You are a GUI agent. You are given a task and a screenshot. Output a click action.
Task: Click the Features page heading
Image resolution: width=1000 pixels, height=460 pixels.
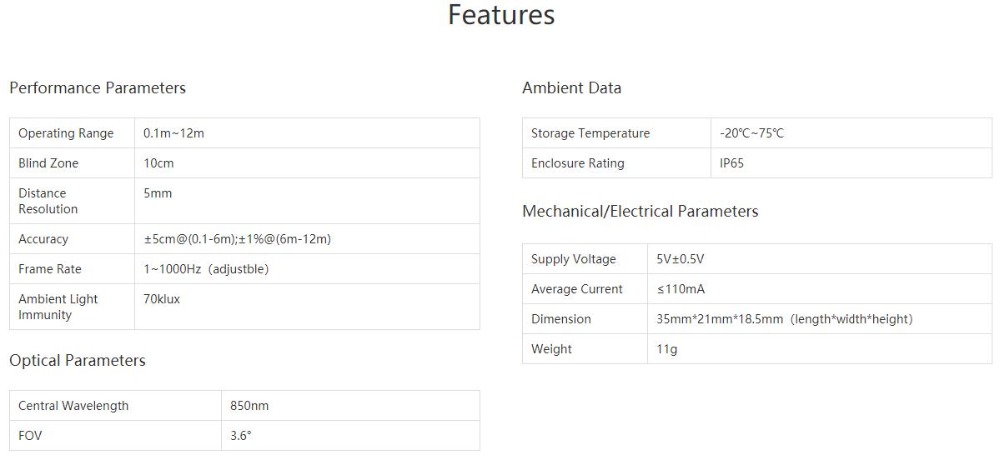pyautogui.click(x=501, y=16)
